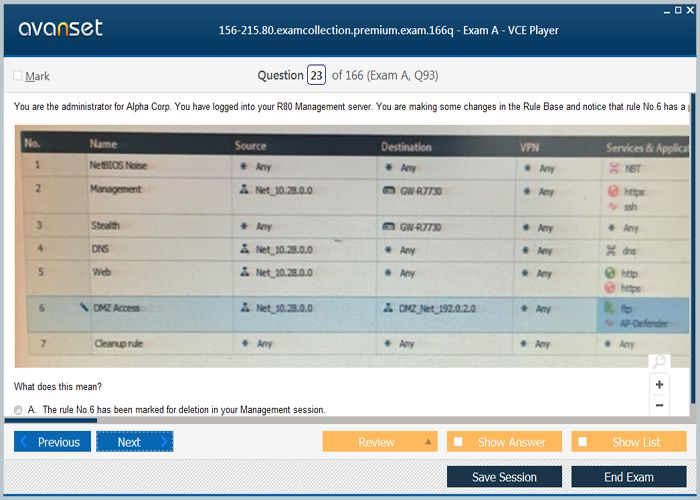Click the magnifier icon on the image

tap(658, 362)
